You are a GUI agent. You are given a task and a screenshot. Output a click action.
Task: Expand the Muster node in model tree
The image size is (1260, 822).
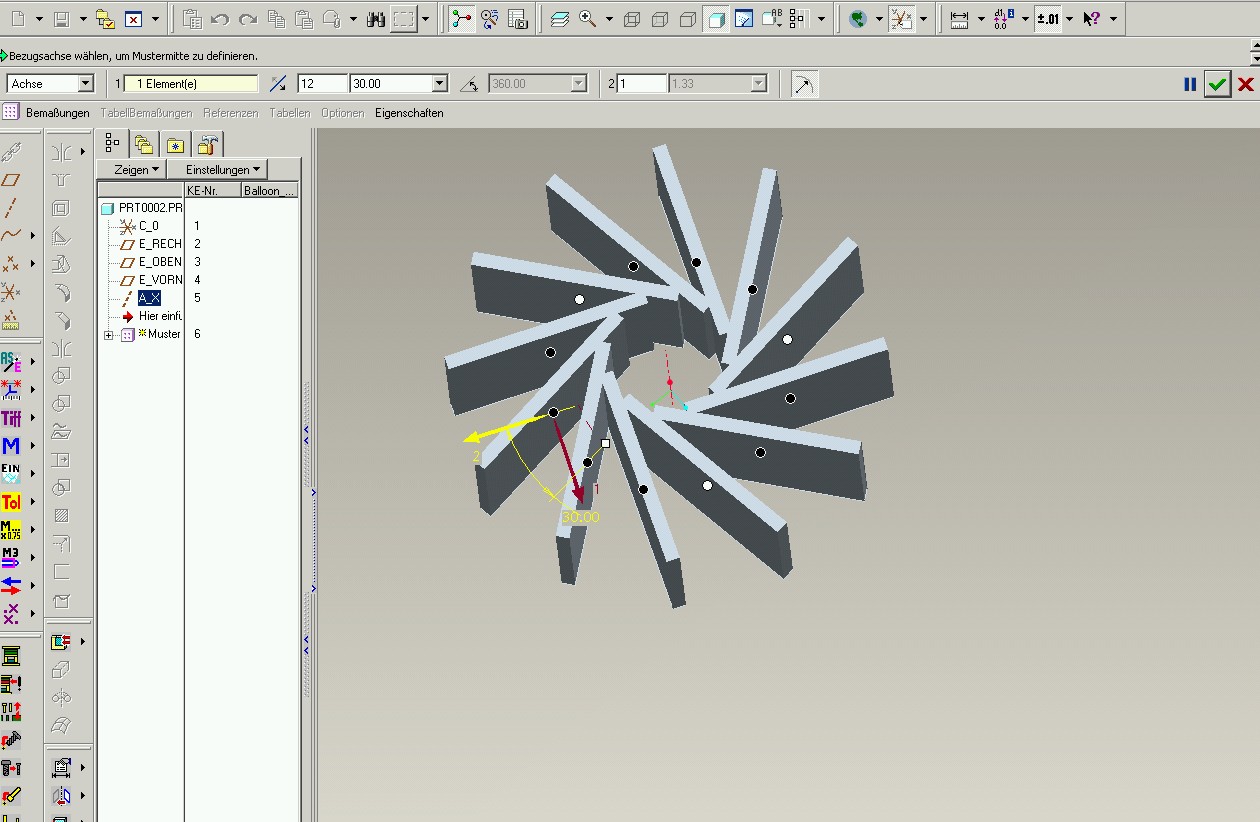tap(109, 335)
